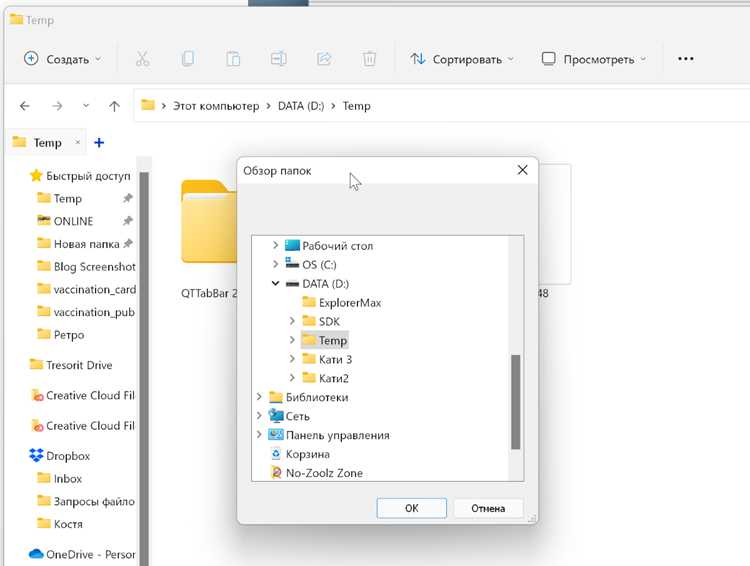Select first Creative Cloud Files entry icon

coord(37,395)
